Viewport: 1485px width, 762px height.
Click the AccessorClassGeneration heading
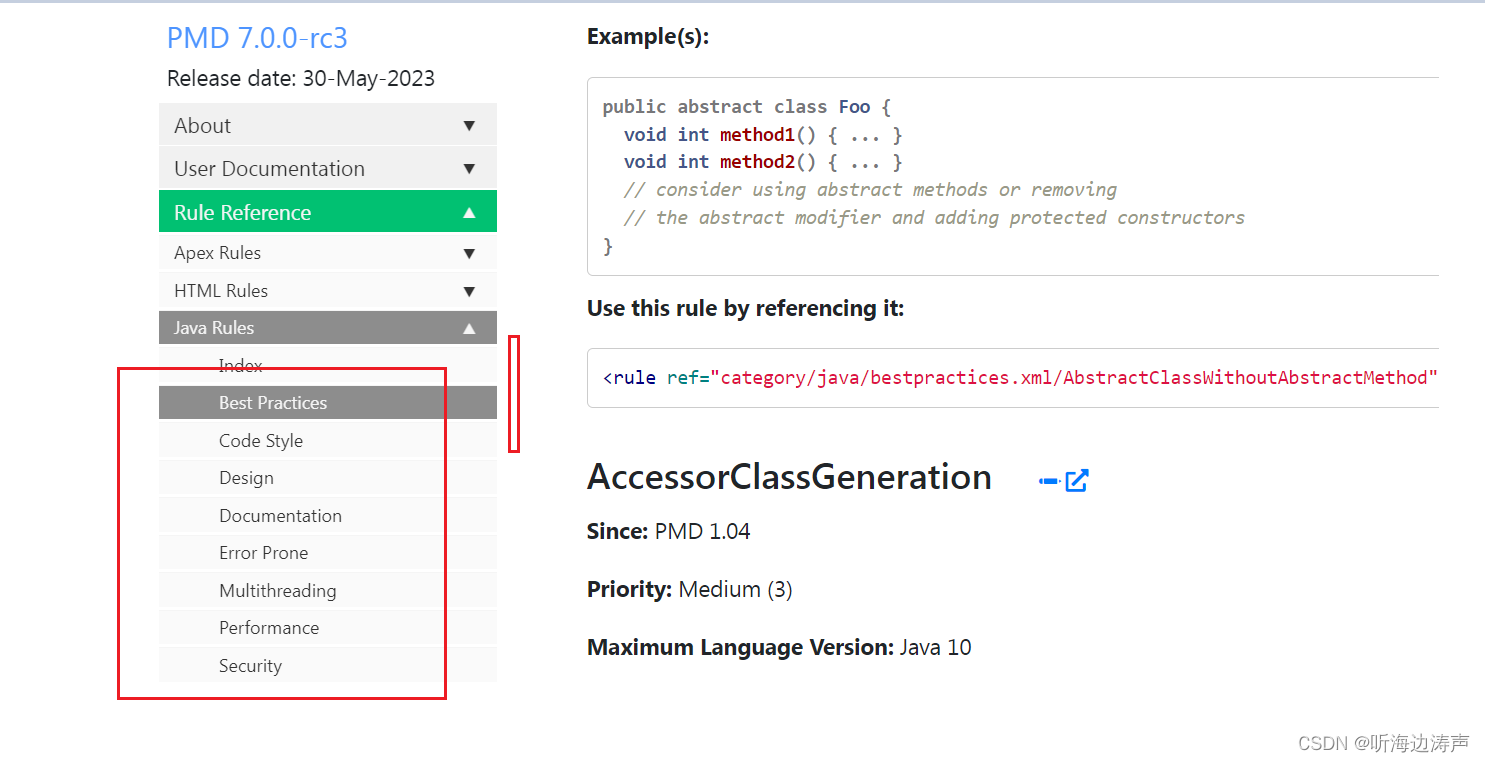click(x=789, y=477)
